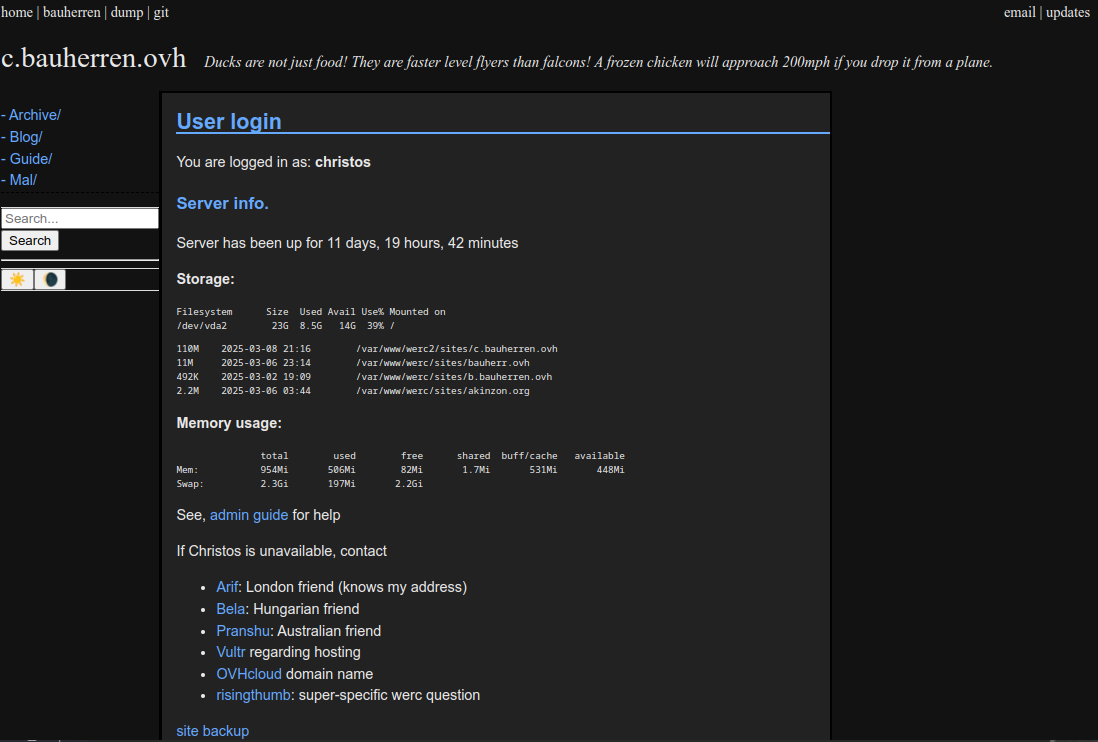Focus the Search text field

tap(79, 218)
